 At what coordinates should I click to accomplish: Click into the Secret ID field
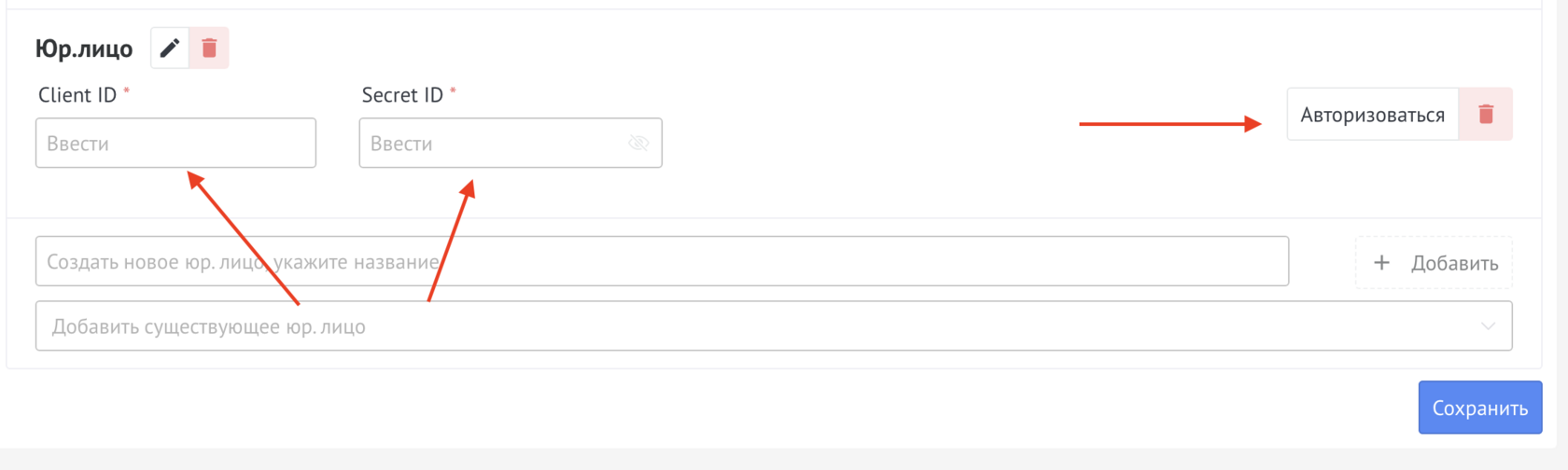tap(493, 144)
